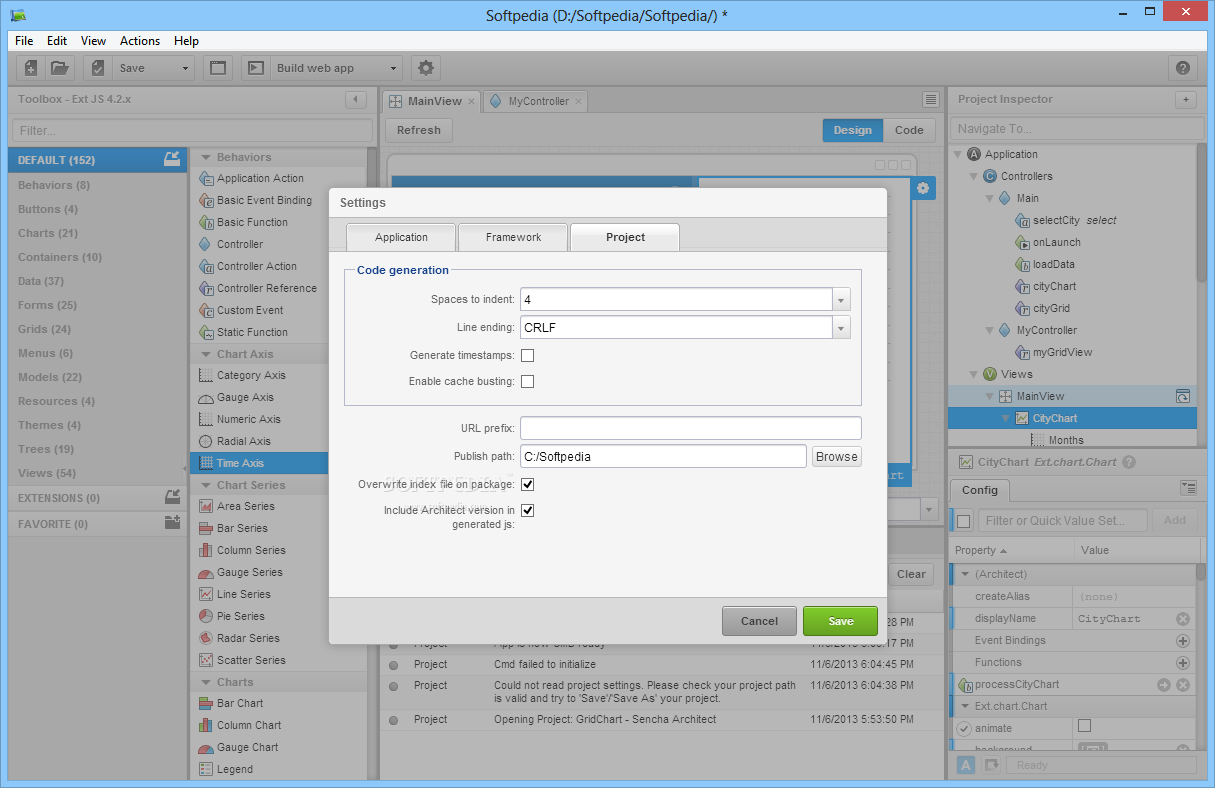The width and height of the screenshot is (1215, 788).
Task: Select Grids (24) toolbox category
Action: point(98,329)
